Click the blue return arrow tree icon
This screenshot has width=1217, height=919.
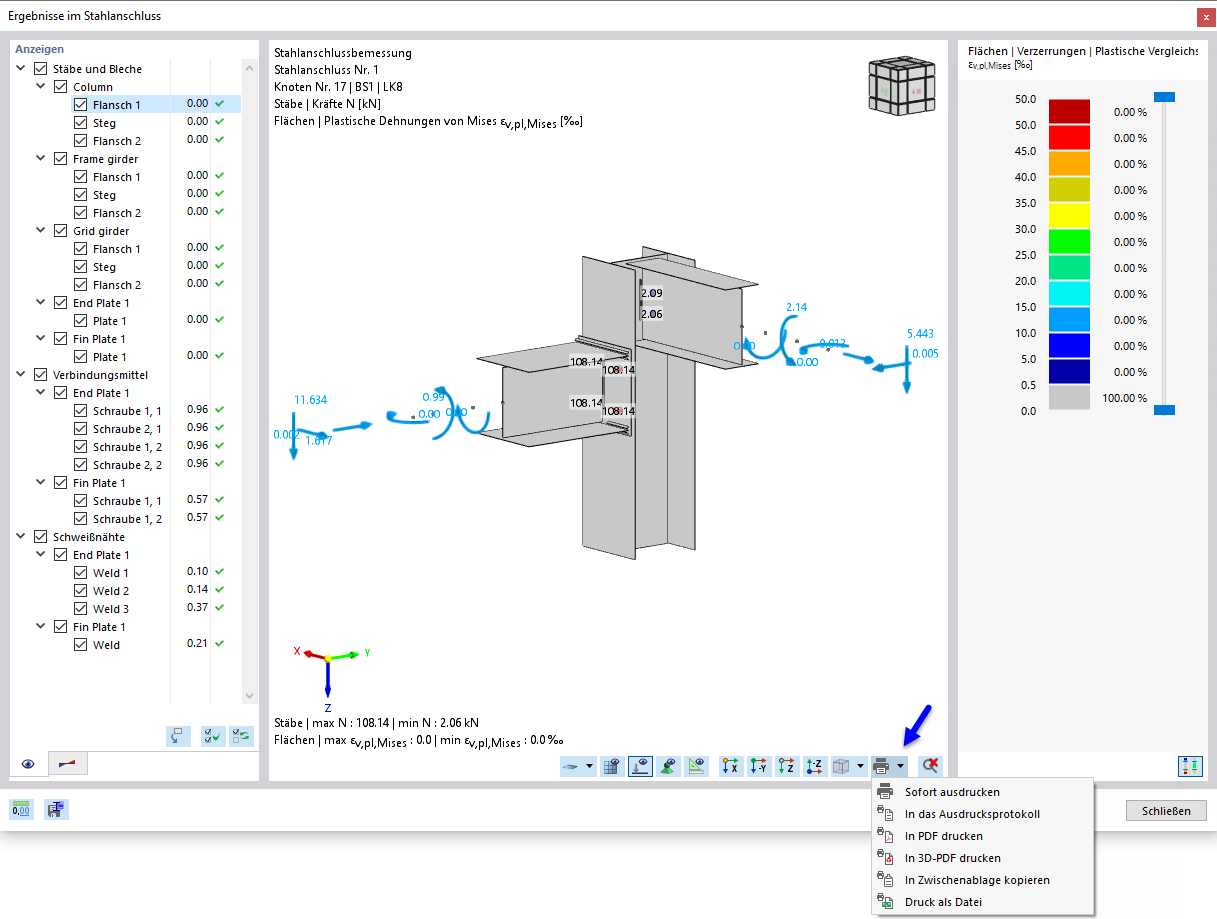(178, 736)
